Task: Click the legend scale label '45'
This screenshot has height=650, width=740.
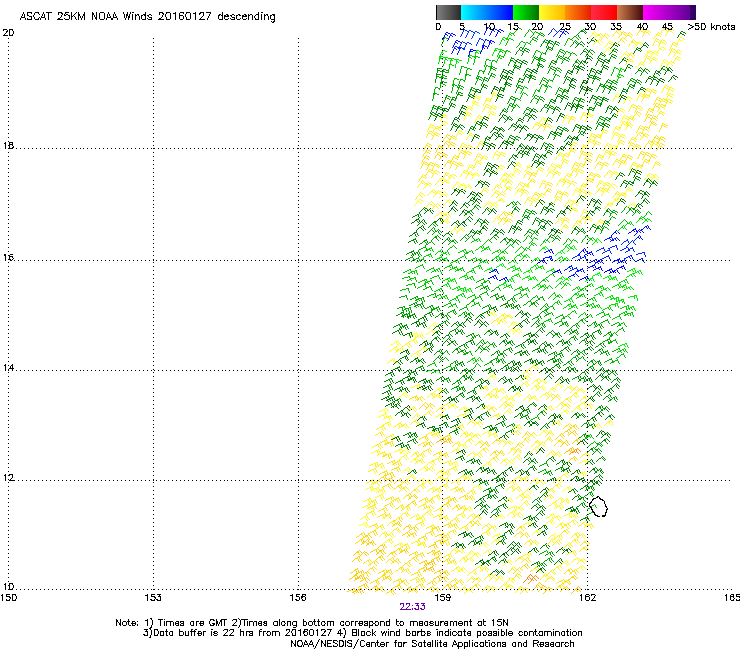Action: point(667,26)
